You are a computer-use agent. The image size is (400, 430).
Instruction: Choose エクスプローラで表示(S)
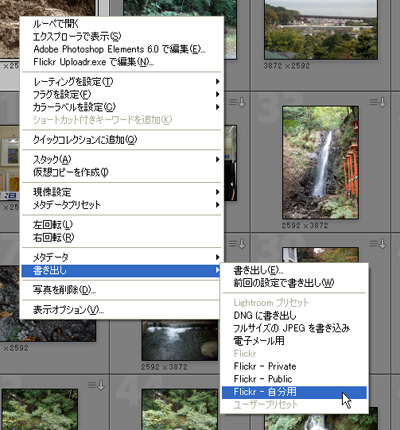coord(122,36)
